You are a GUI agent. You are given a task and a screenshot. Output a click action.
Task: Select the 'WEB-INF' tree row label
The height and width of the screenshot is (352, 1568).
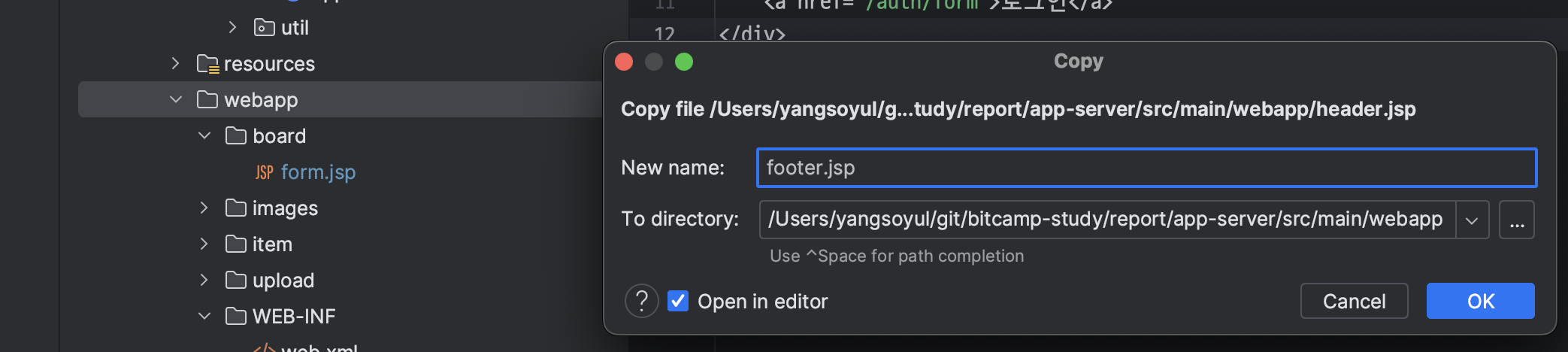[294, 317]
